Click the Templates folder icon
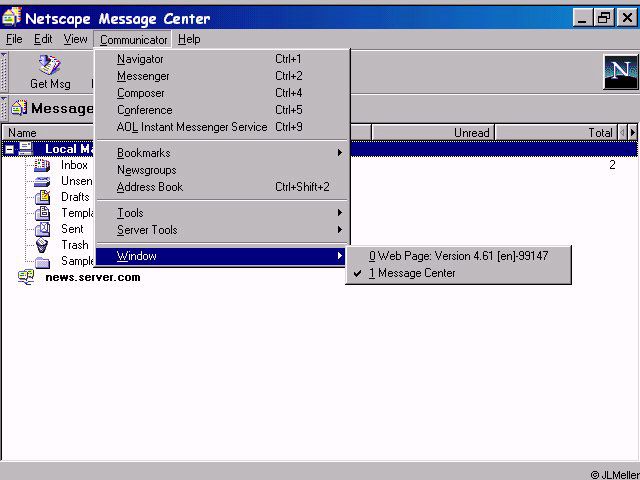 42,213
